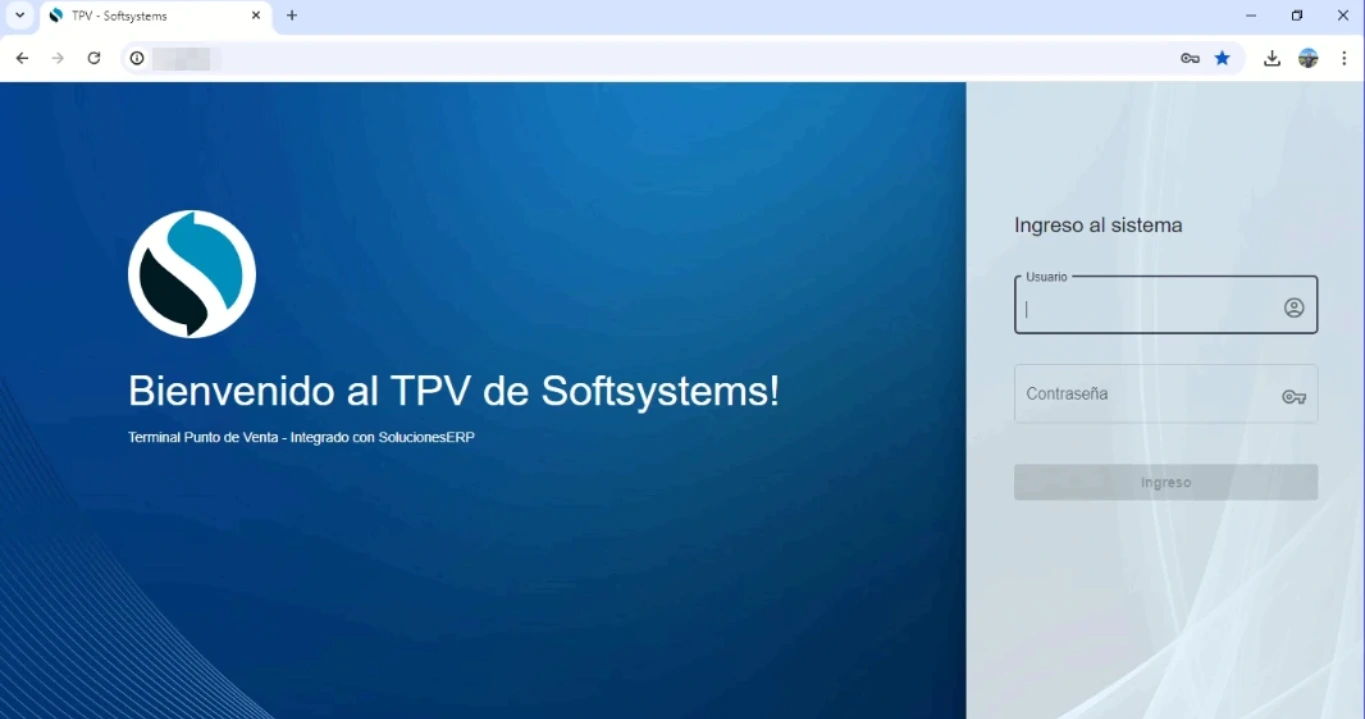
Task: Open a new tab with the plus button
Action: pos(290,15)
